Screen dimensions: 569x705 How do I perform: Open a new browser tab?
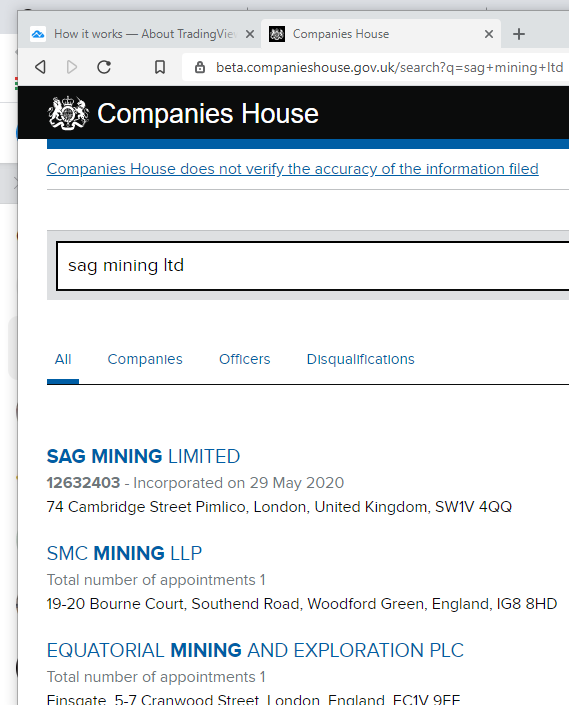[x=519, y=34]
